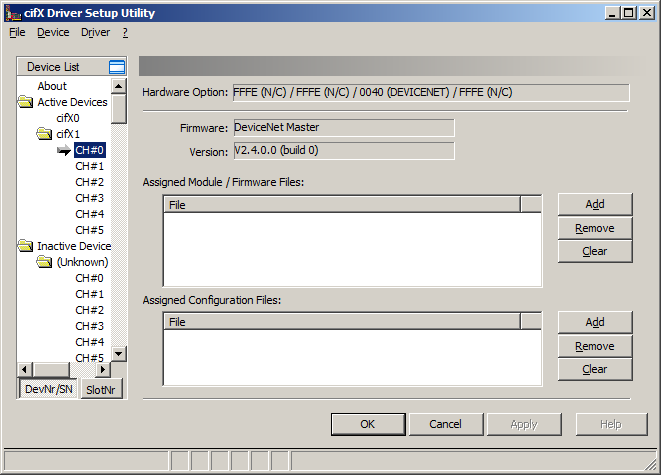Viewport: 661px width, 475px height.
Task: Remove the selected configuration file
Action: coord(595,346)
